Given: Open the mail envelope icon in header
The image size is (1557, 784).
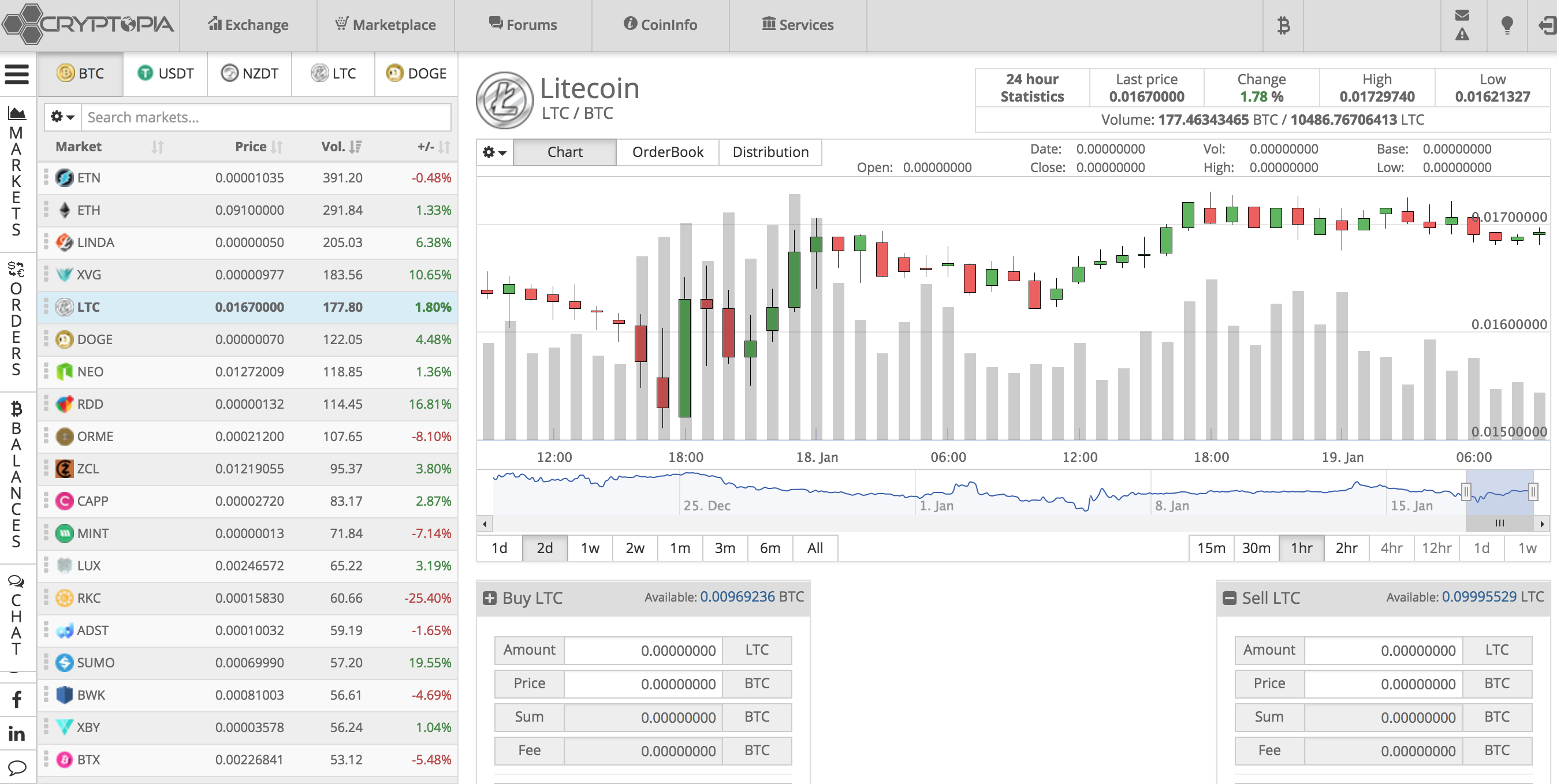Looking at the screenshot, I should coord(1462,15).
